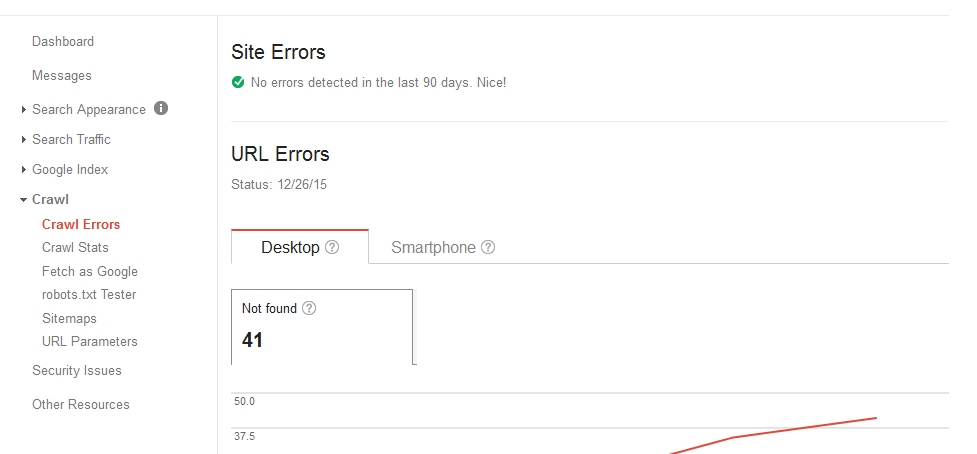
Task: Click the Search Appearance info icon
Action: (161, 108)
